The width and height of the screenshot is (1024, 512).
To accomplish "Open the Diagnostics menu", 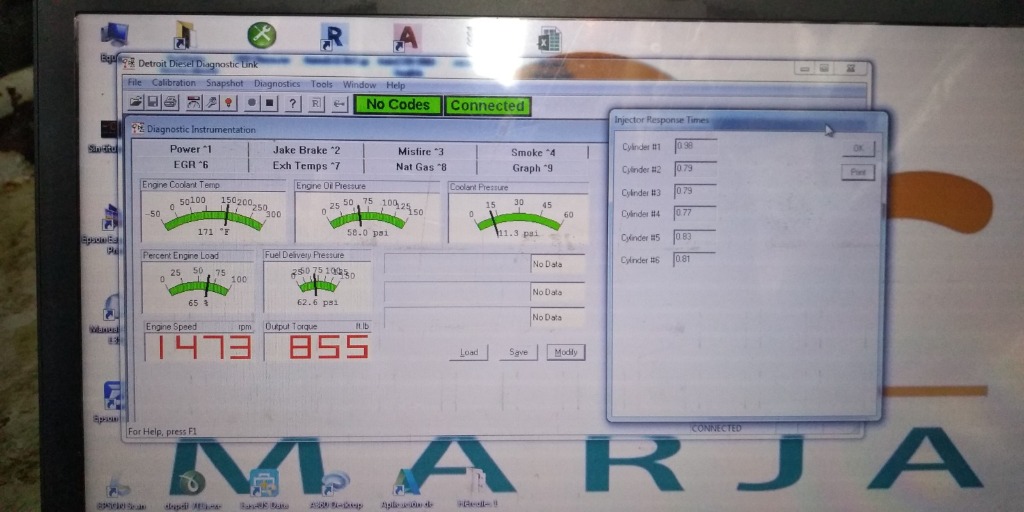I will click(x=277, y=85).
